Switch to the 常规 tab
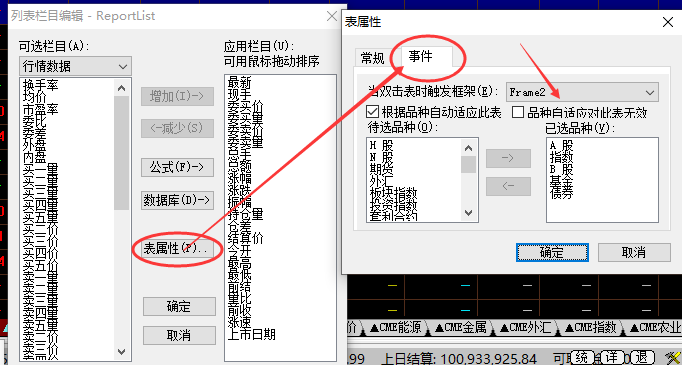 372,58
